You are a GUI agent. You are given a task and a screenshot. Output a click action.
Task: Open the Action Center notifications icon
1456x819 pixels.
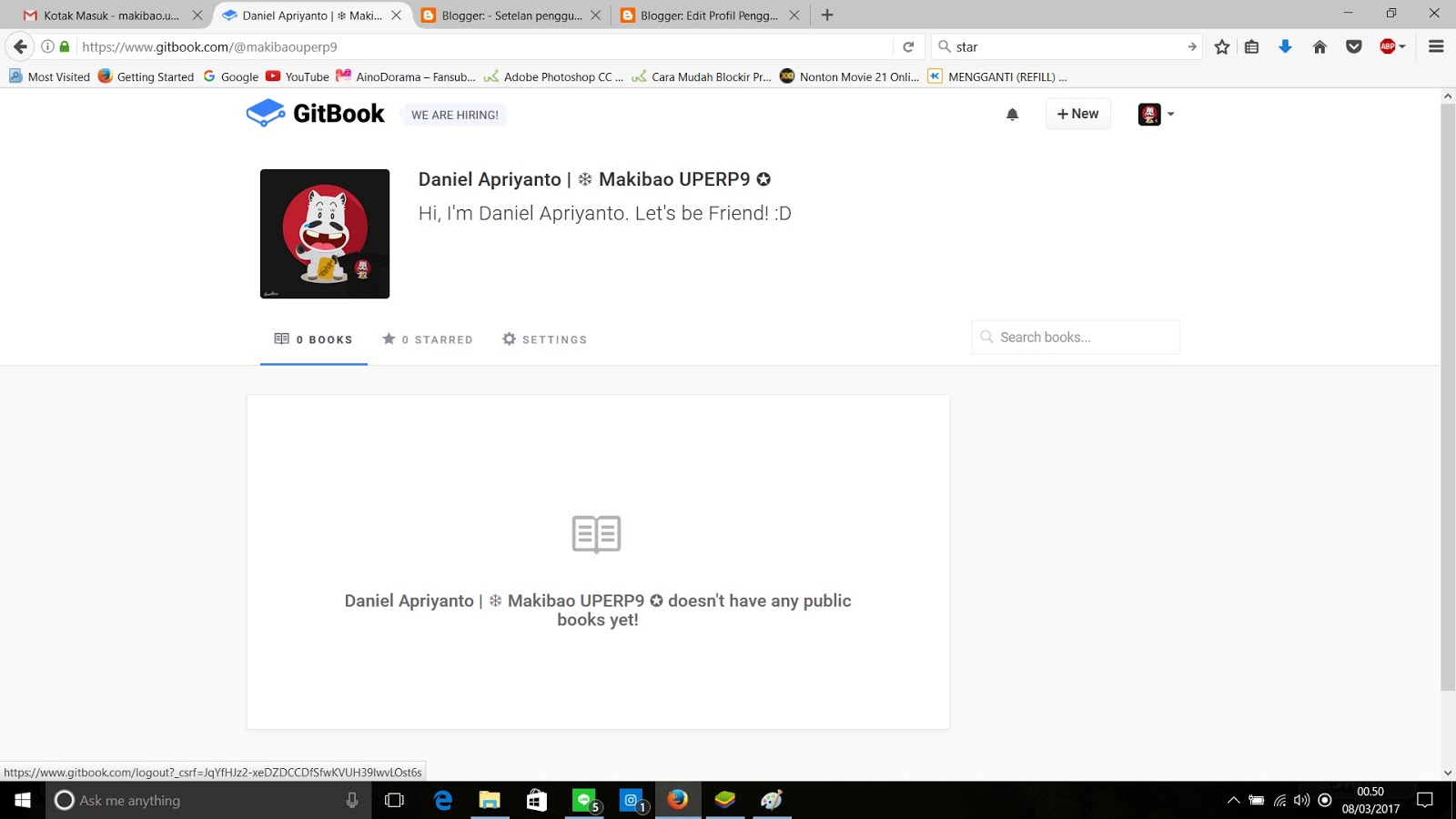click(1425, 801)
